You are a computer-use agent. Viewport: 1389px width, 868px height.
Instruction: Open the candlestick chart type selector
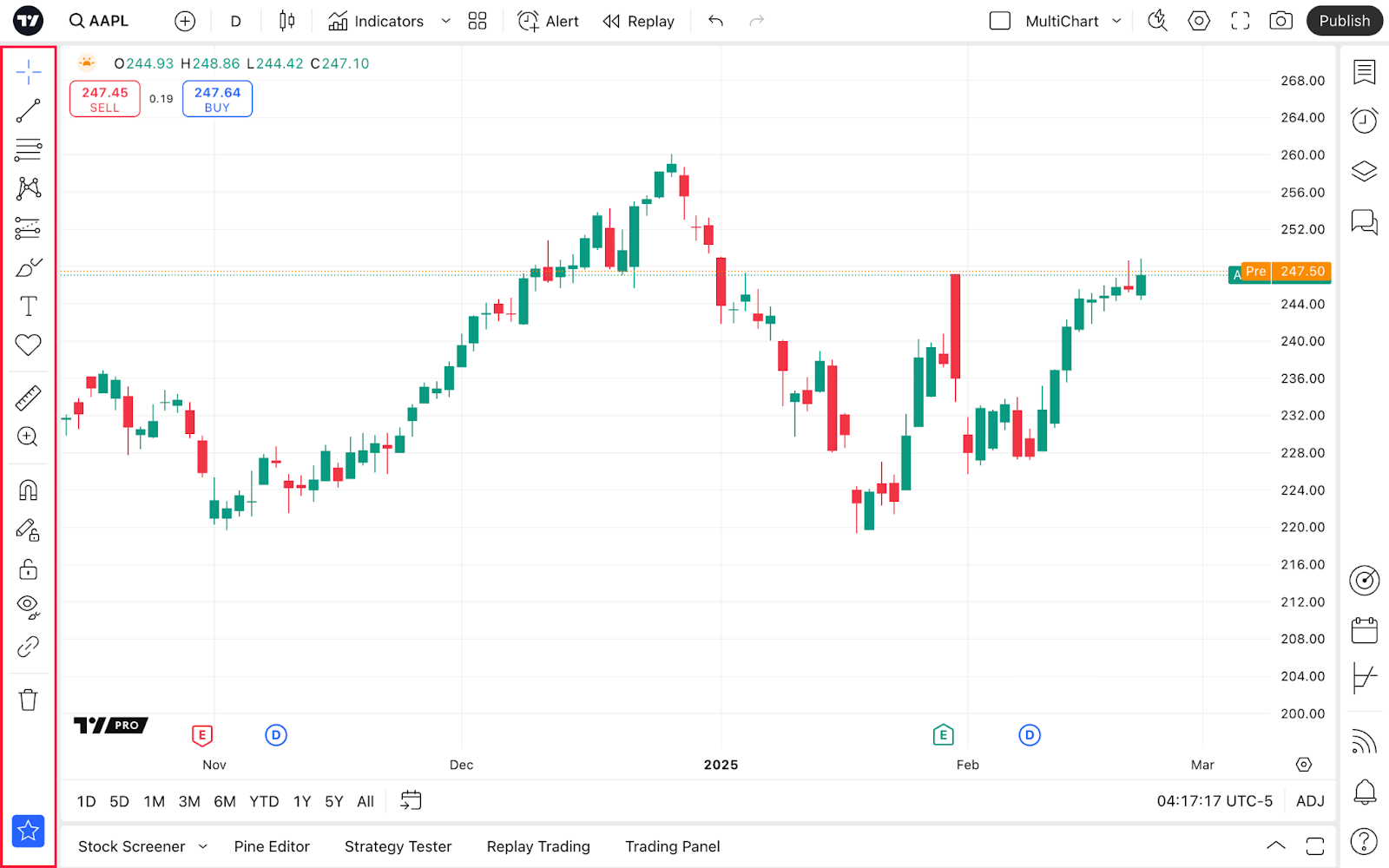[286, 21]
